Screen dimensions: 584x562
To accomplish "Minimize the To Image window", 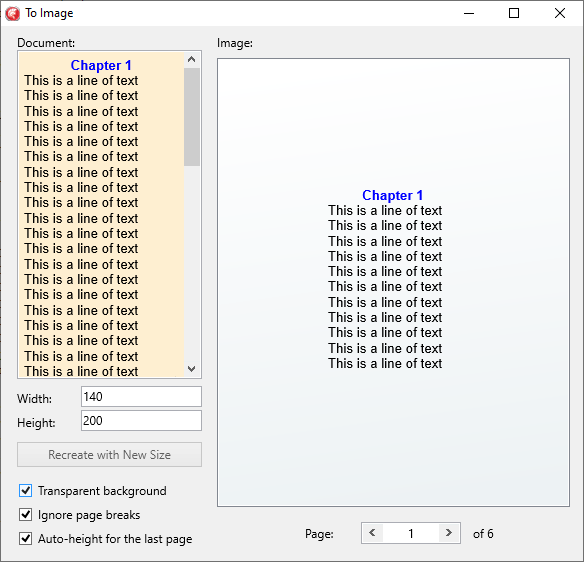I will click(469, 13).
